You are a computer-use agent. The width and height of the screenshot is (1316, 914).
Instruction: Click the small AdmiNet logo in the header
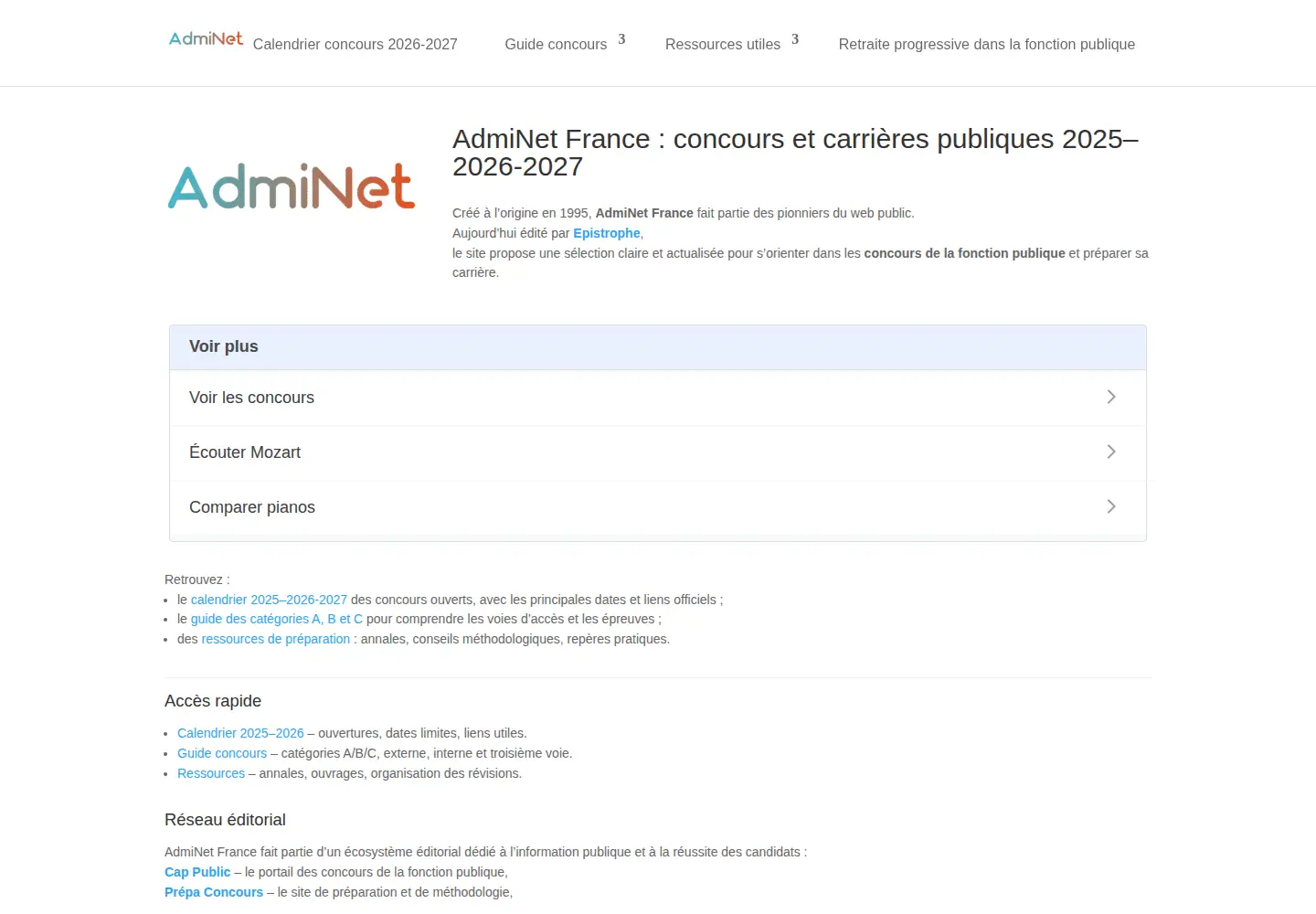point(206,38)
